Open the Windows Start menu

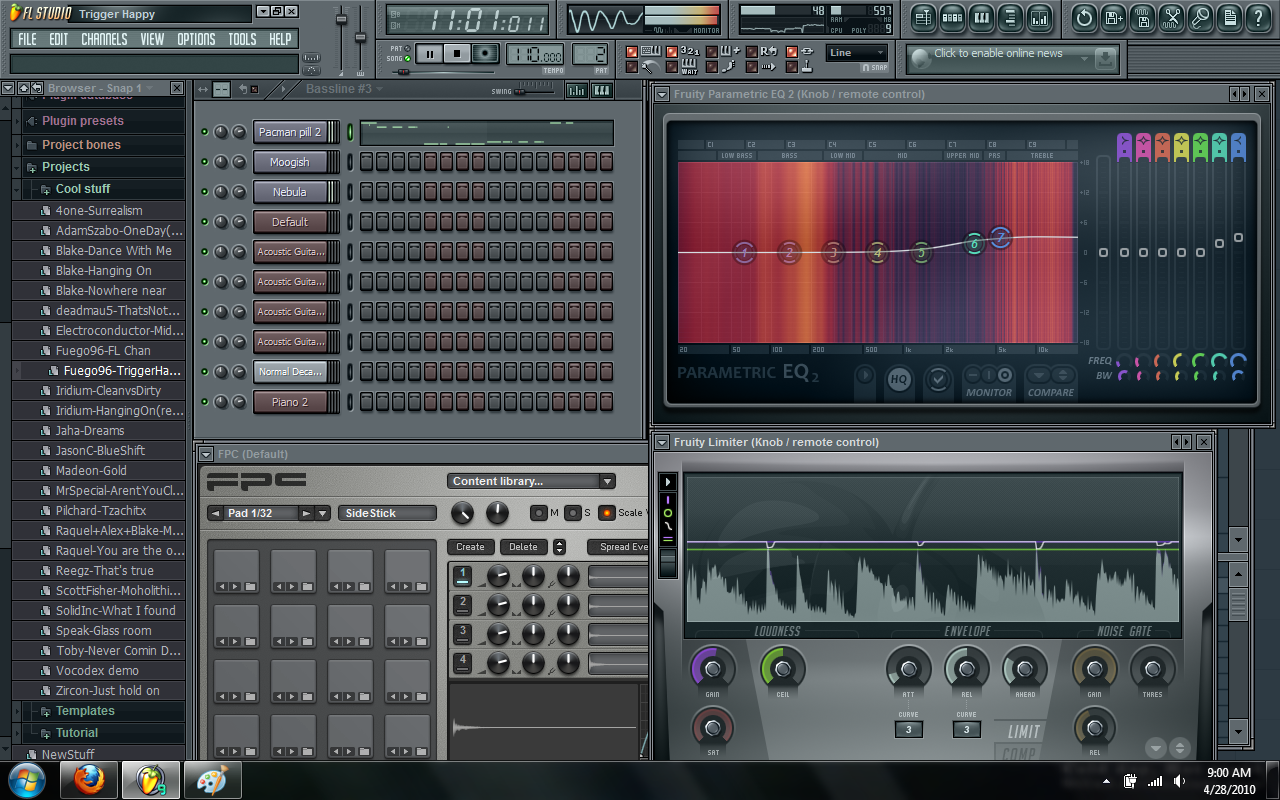coord(26,779)
